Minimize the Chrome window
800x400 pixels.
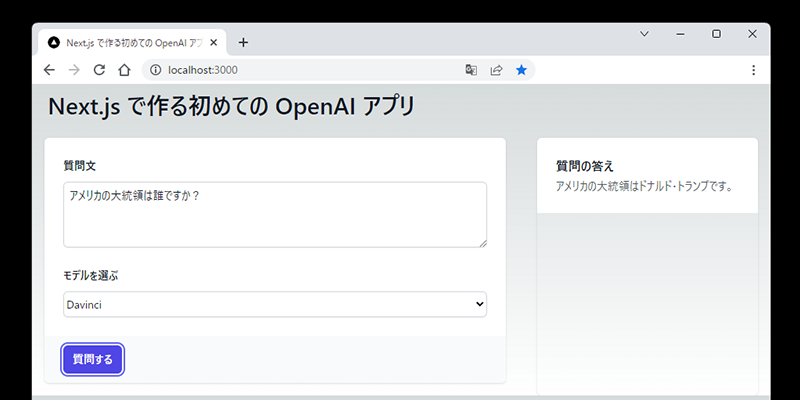pyautogui.click(x=681, y=34)
